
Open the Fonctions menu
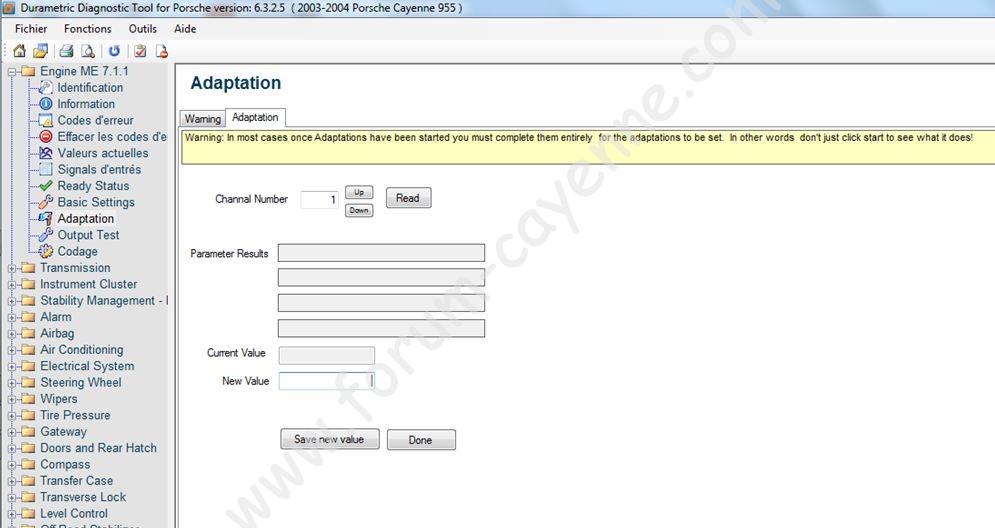[x=88, y=29]
